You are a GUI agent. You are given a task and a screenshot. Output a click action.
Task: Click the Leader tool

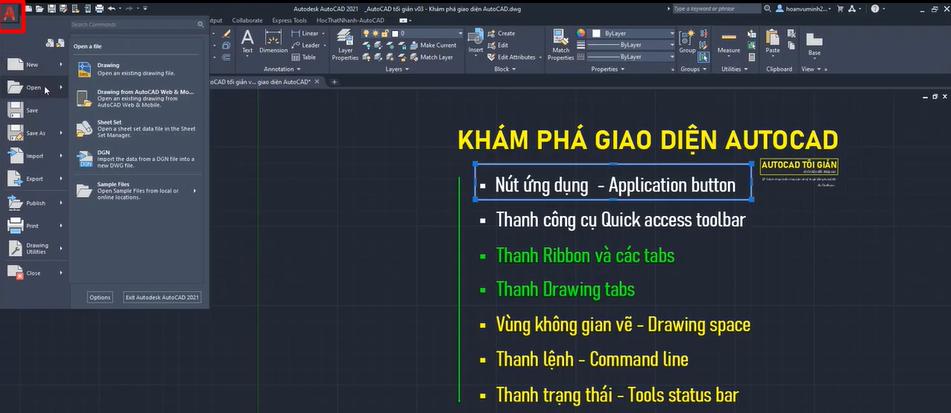coord(306,45)
